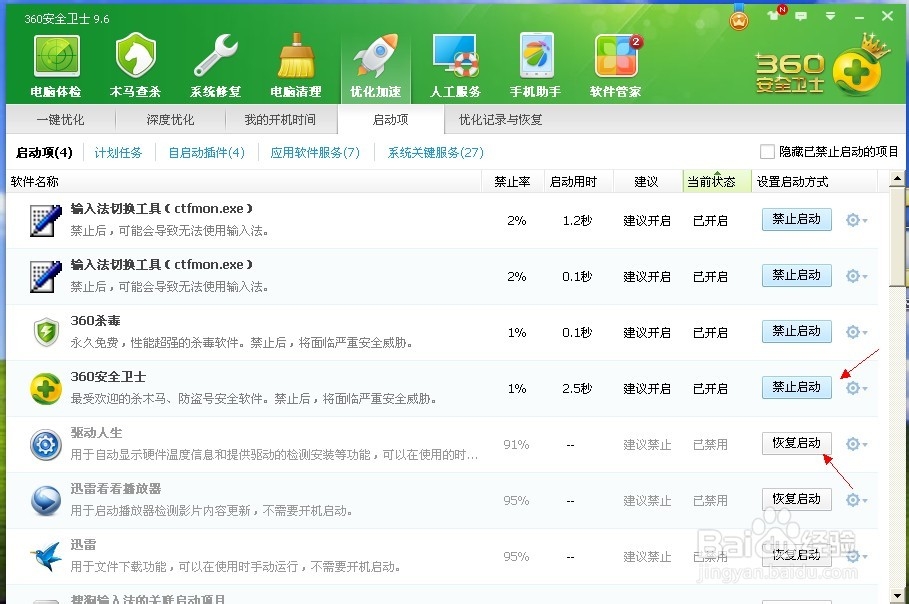Click first ctfmon.exe pen icon
The image size is (909, 604).
[x=46, y=220]
